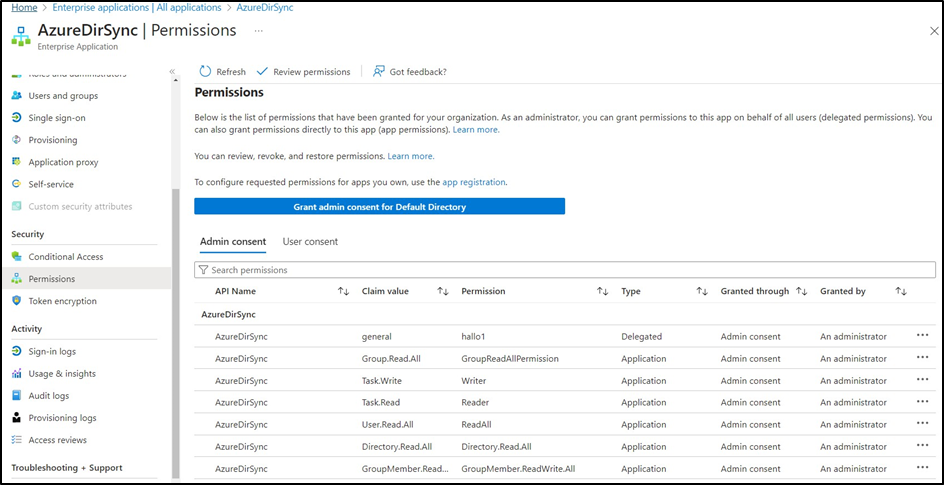
Task: Switch to the User consent tab
Action: click(310, 242)
